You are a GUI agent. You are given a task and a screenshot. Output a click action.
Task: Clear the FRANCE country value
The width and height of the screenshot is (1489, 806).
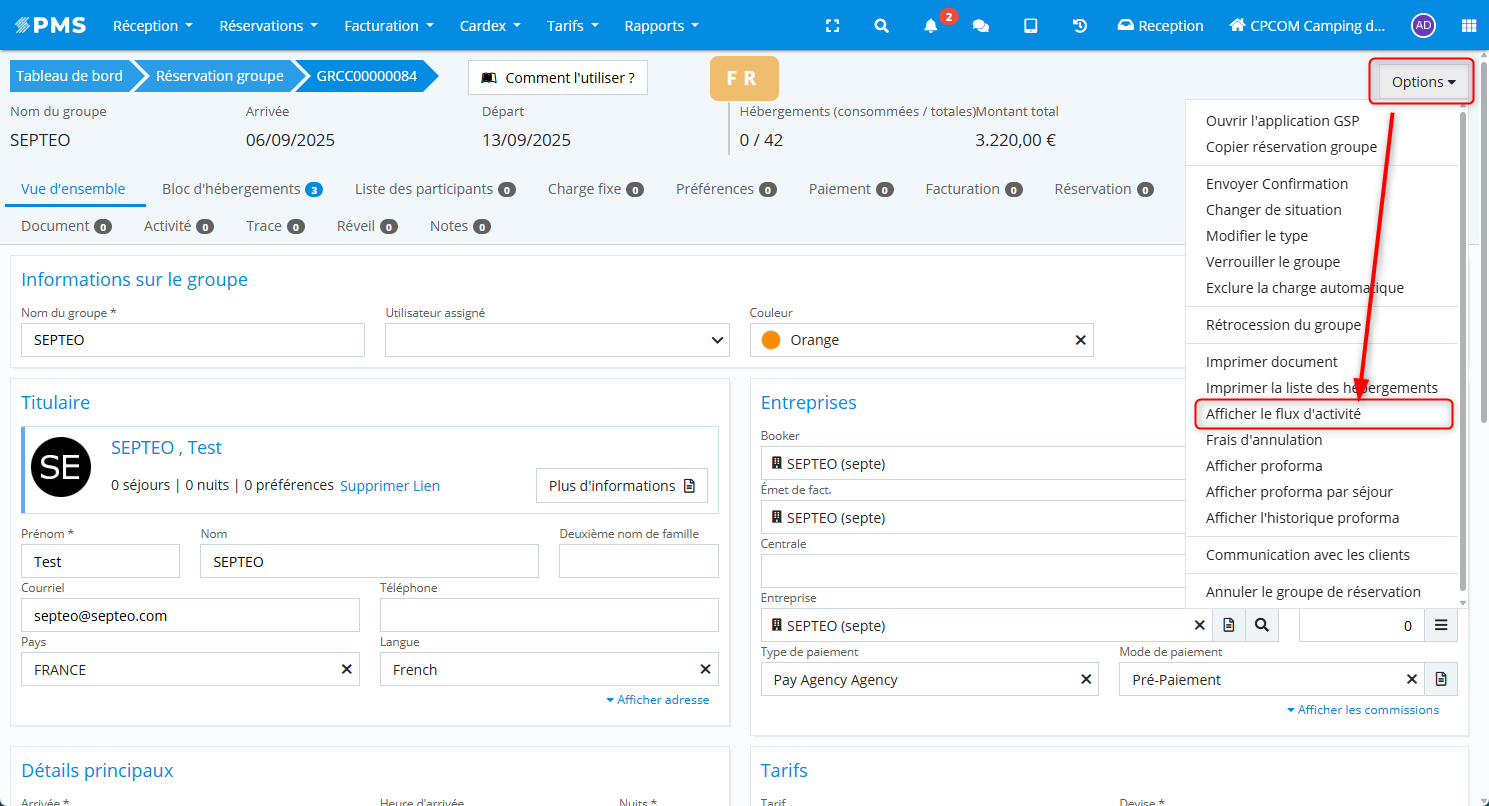347,669
